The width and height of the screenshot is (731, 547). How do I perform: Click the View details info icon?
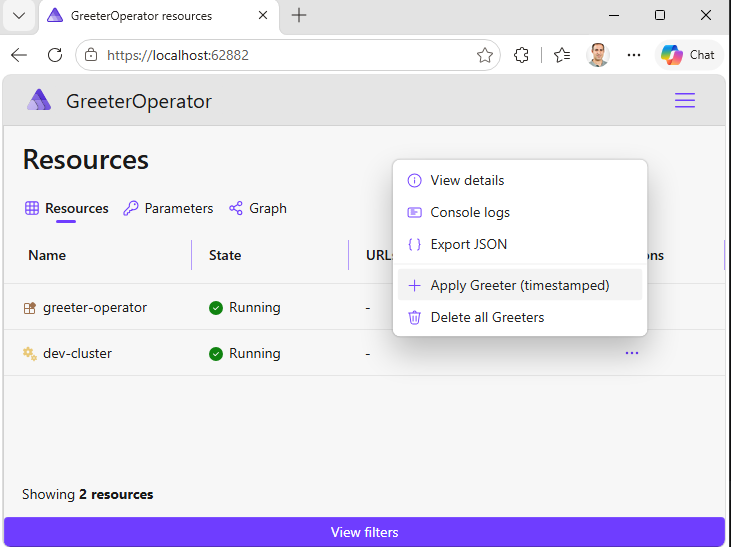tap(414, 180)
